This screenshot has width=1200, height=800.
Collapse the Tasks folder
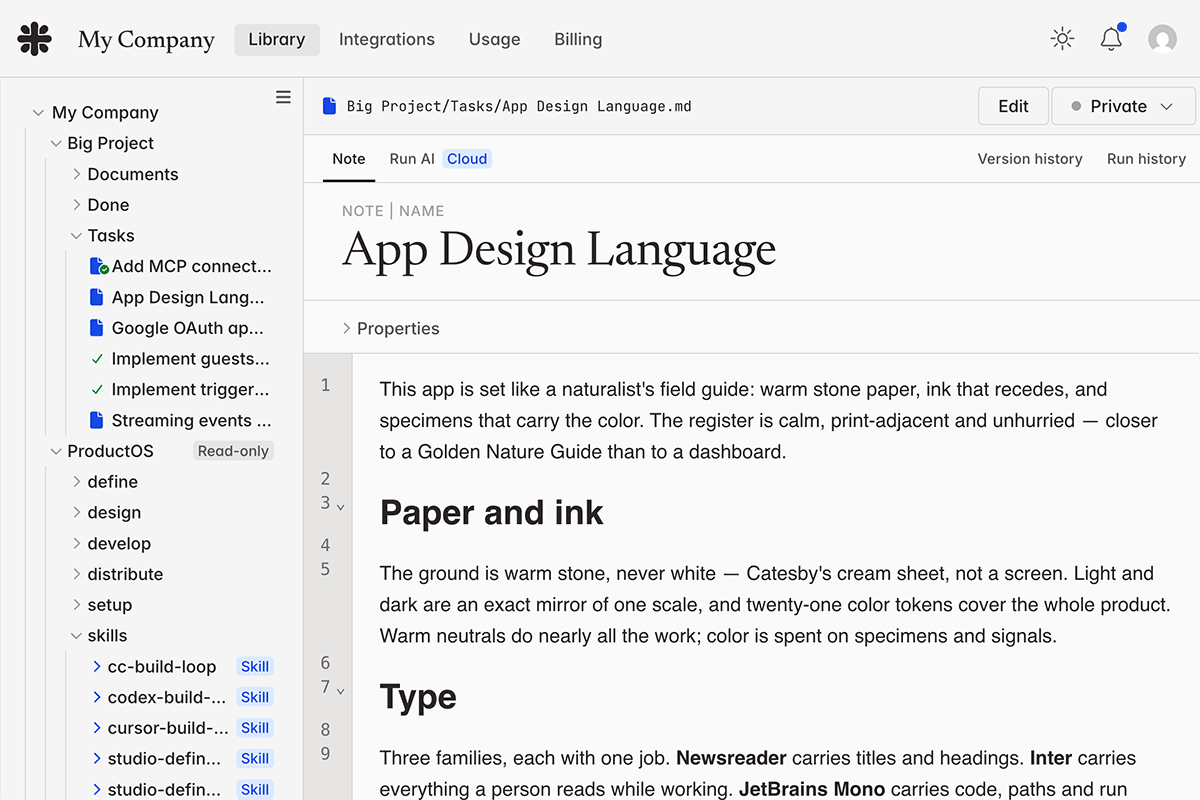click(x=77, y=236)
